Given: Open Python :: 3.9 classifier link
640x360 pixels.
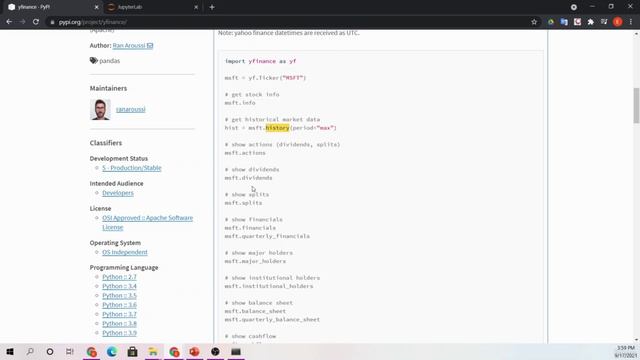Looking at the screenshot, I should [119, 333].
